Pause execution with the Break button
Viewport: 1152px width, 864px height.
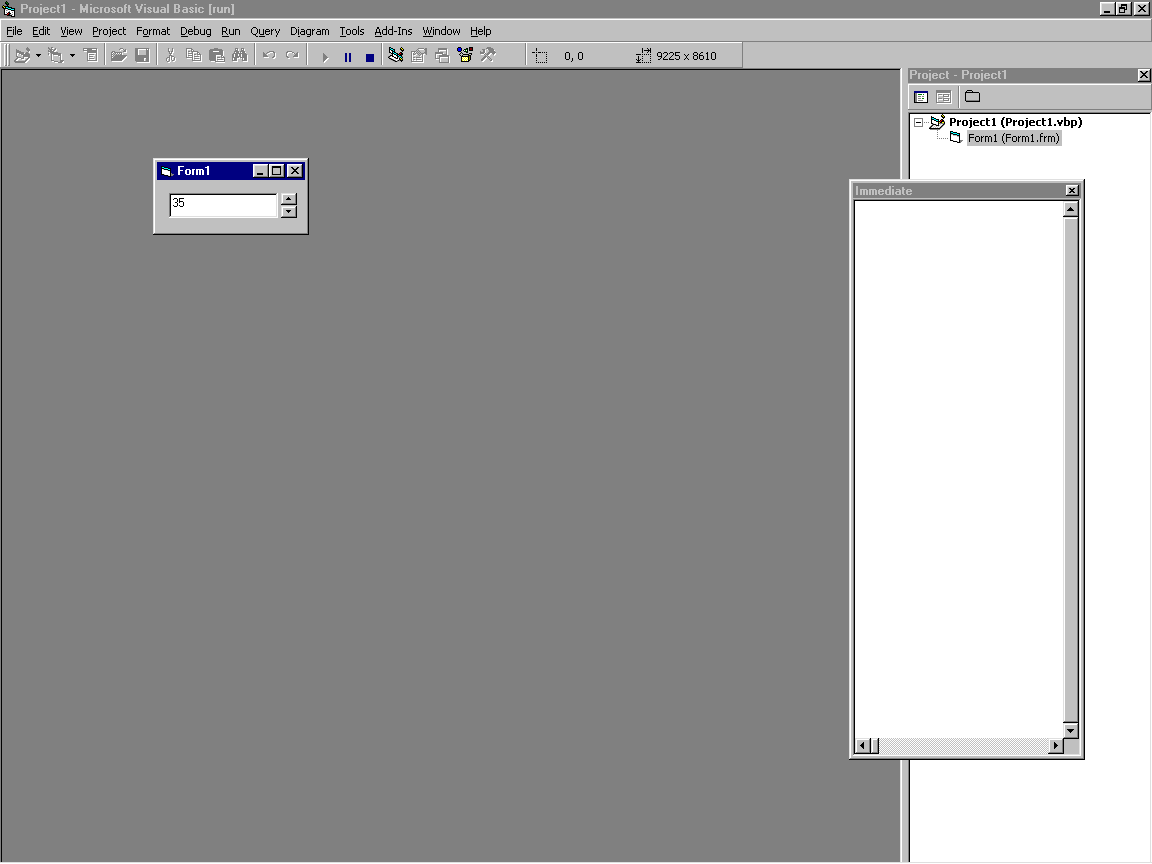348,57
